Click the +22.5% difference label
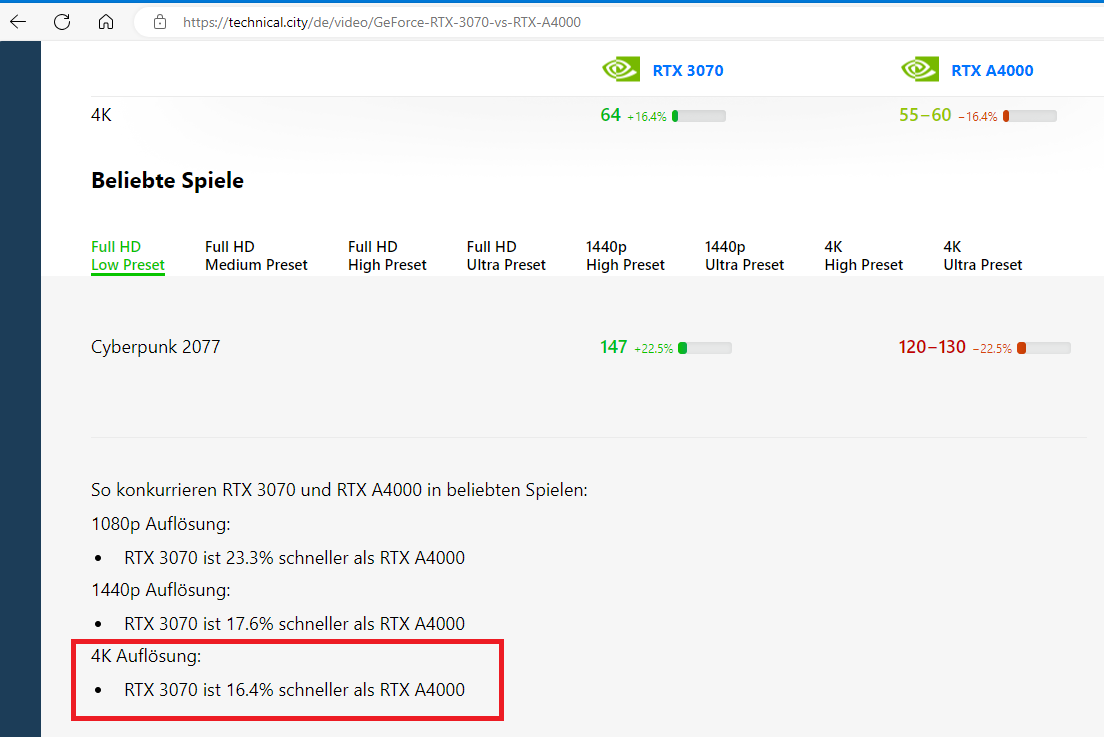 coord(653,348)
